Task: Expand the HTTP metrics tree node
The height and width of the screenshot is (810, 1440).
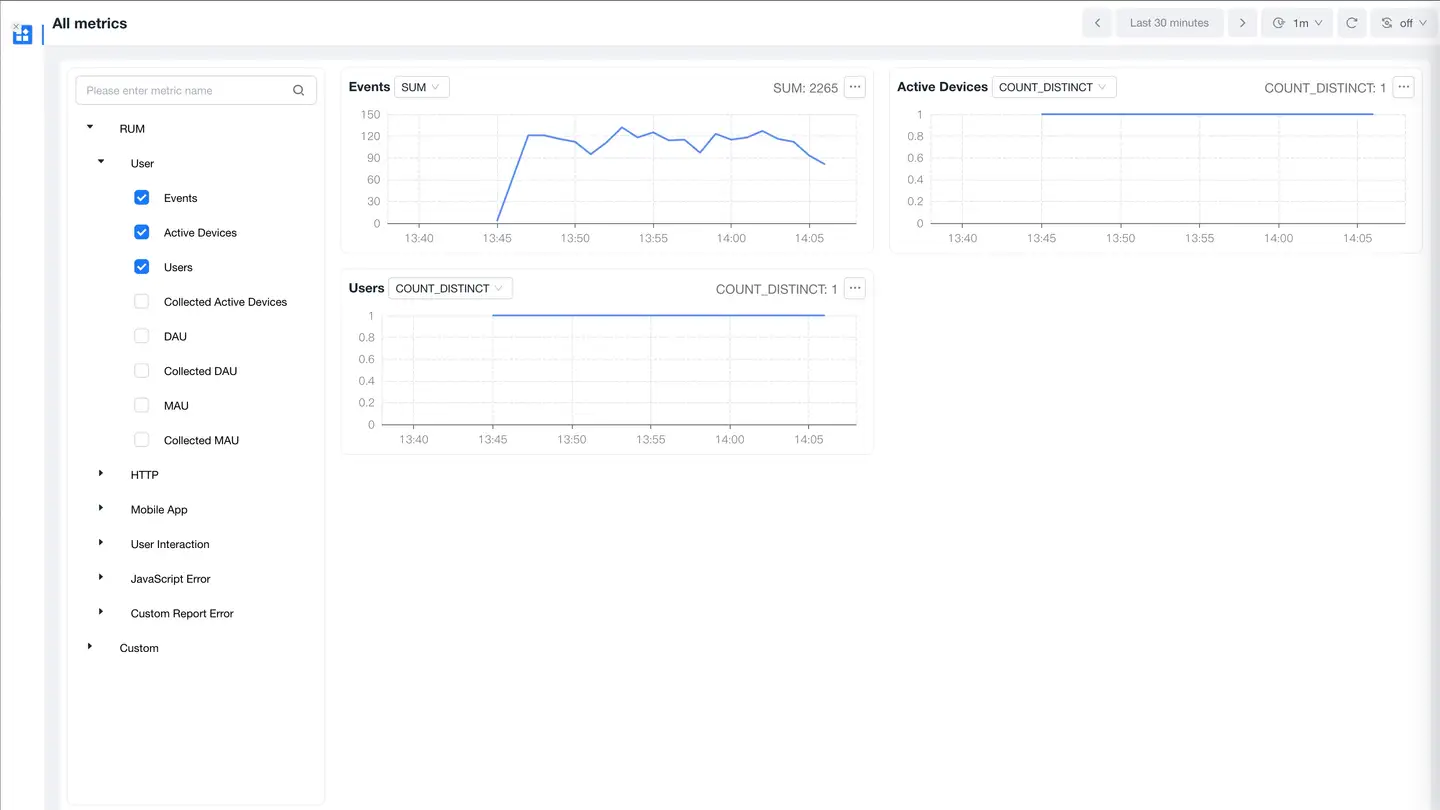Action: [101, 474]
